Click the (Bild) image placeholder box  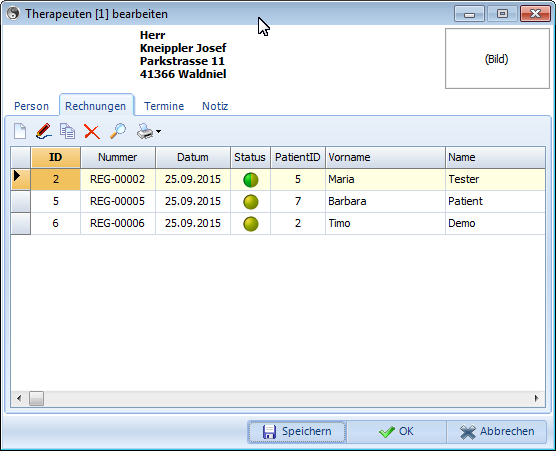[x=497, y=59]
